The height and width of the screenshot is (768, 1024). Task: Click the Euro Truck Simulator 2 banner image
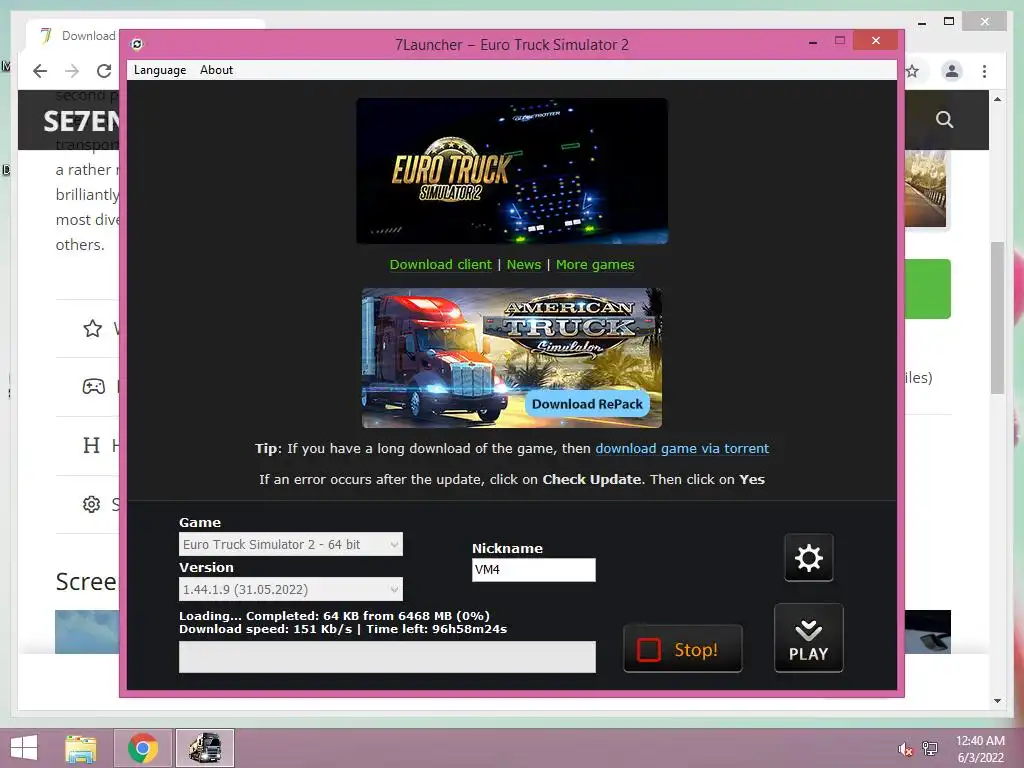point(512,171)
